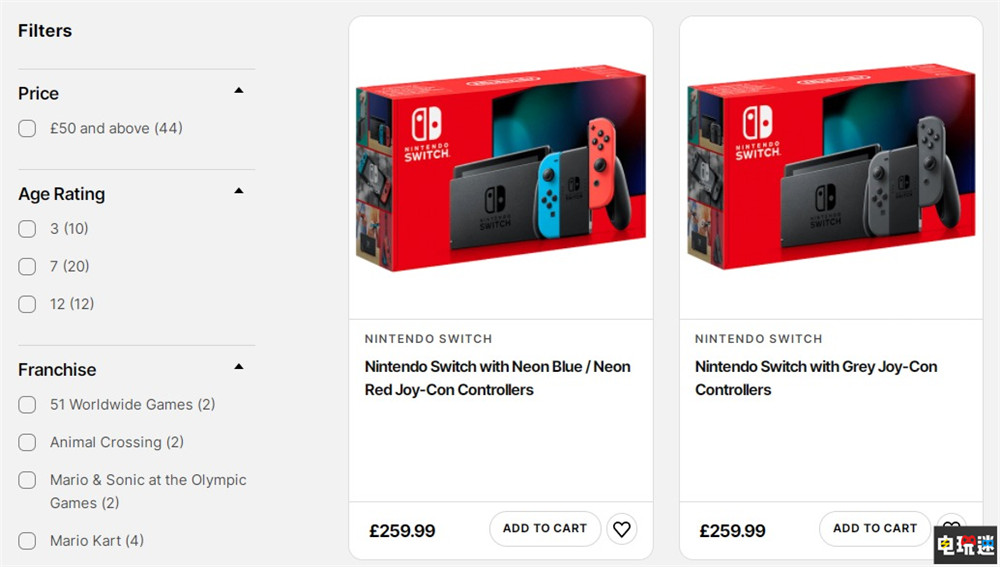Click the Neon Blue/Red Switch box image

click(x=501, y=168)
